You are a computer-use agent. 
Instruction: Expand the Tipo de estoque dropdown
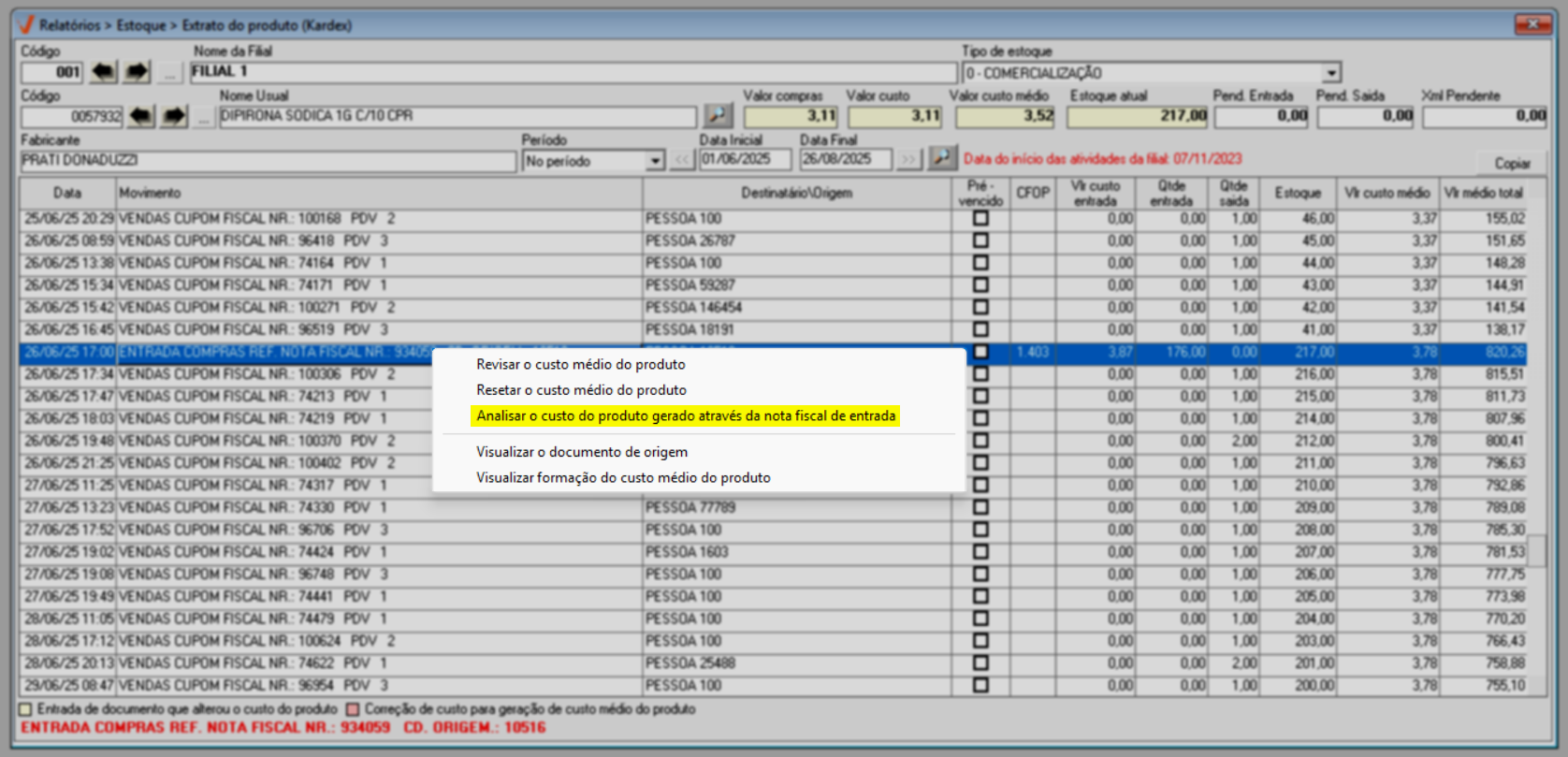coord(1331,73)
